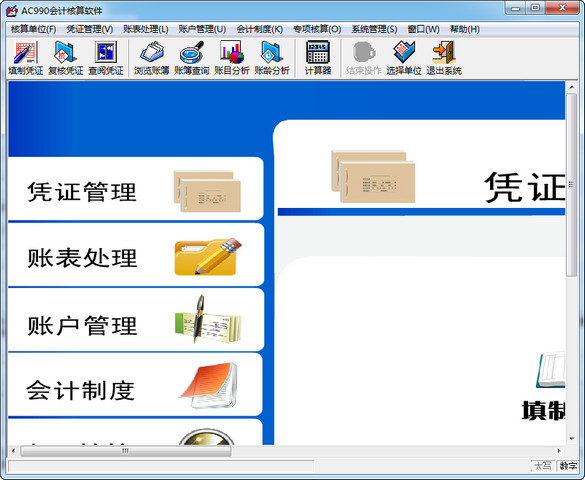Select the 凭证管理 sidebar panel

(x=135, y=189)
